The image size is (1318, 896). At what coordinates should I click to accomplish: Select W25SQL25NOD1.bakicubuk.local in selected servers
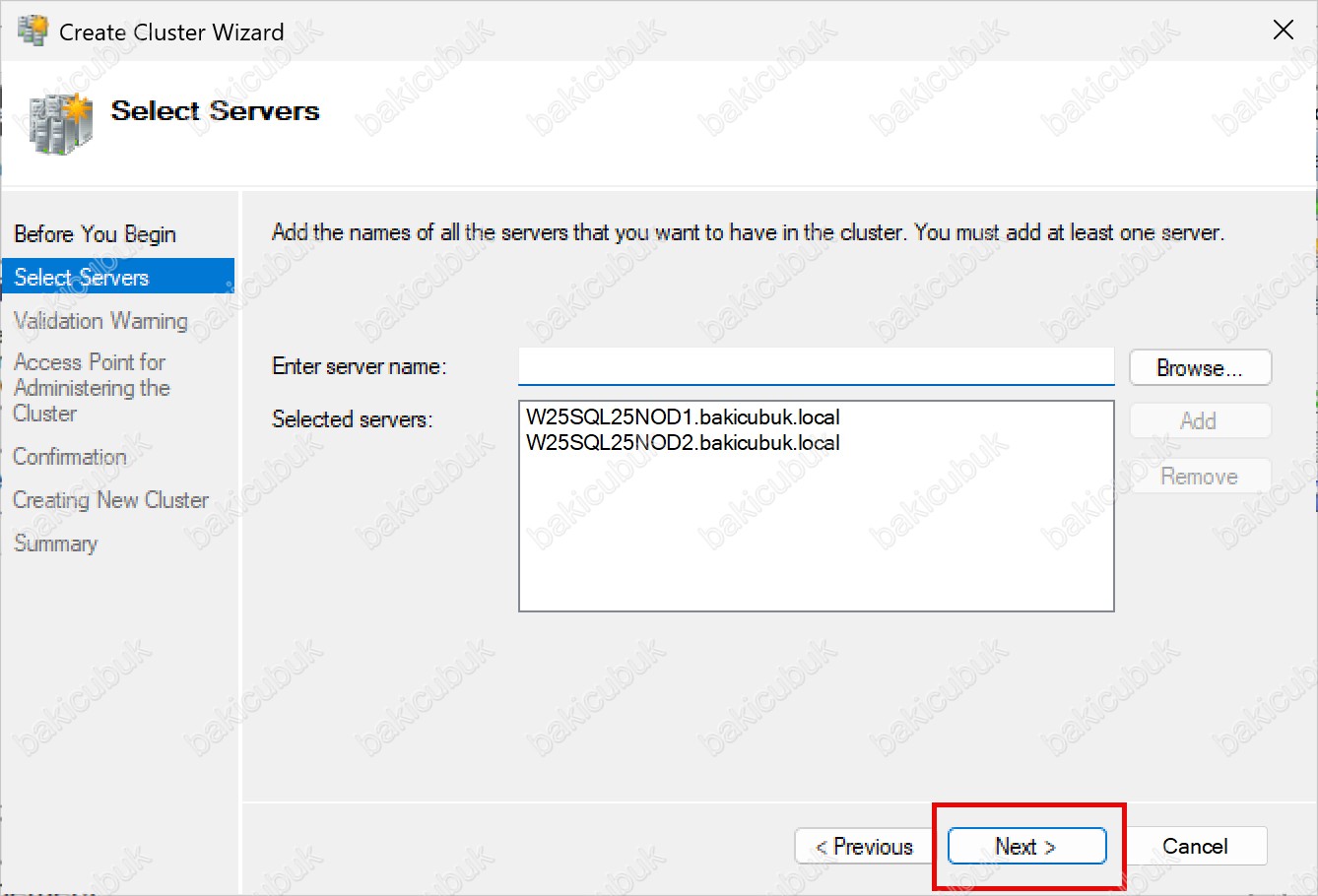(683, 417)
